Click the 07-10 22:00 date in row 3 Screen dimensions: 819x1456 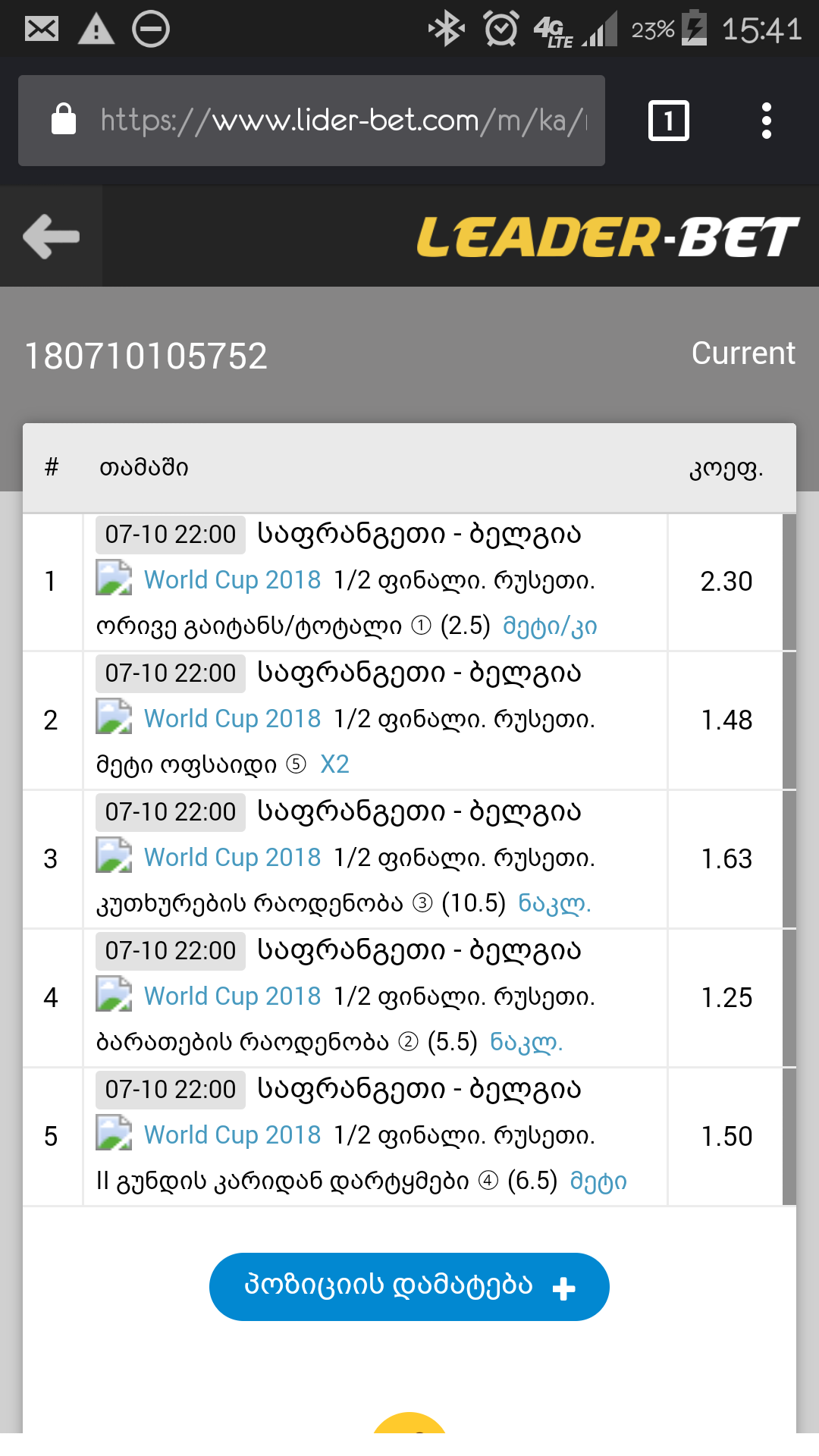click(x=171, y=812)
